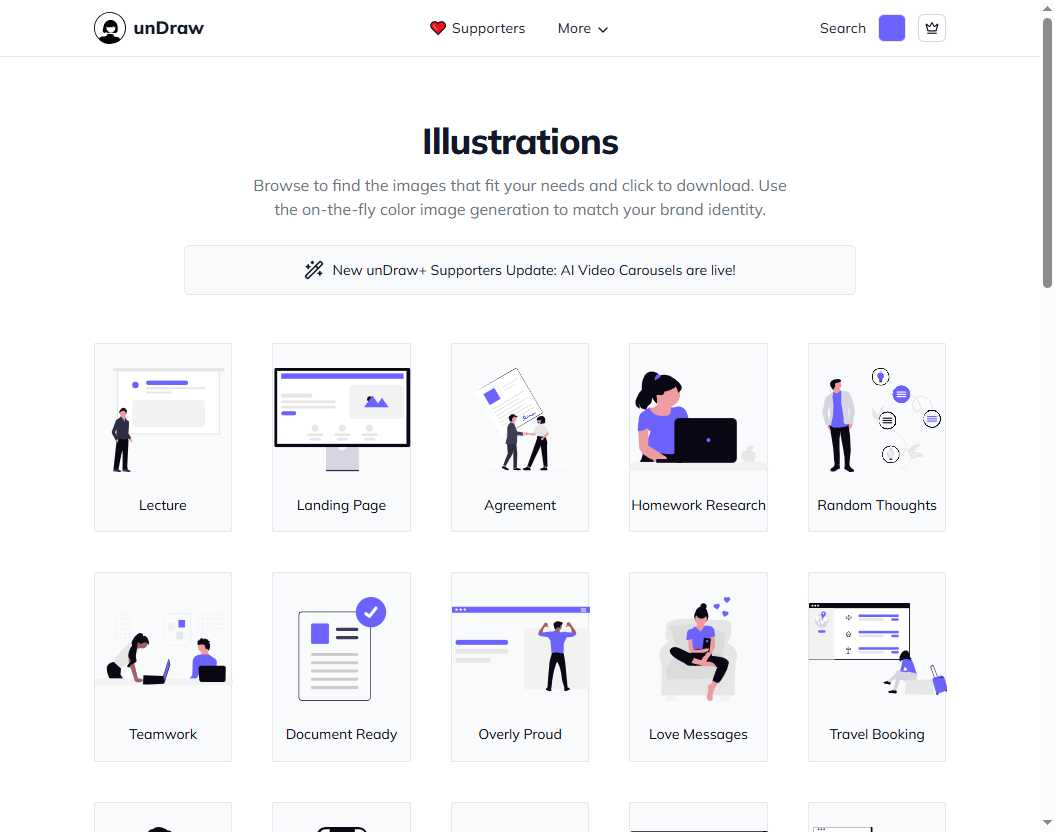Select the Document Ready illustration
This screenshot has height=832, width=1055.
[x=341, y=666]
